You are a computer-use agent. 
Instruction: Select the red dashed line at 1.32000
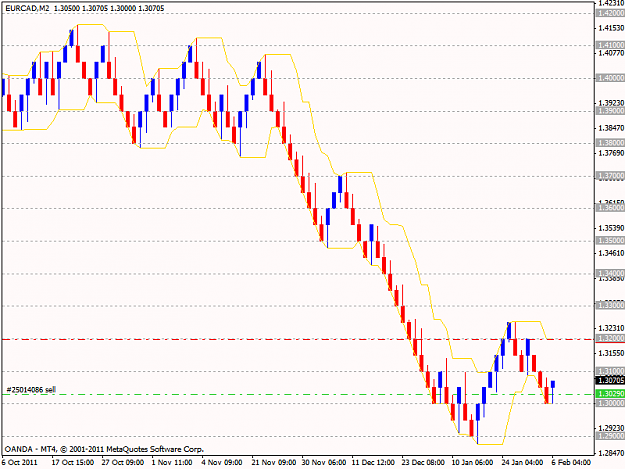pyautogui.click(x=298, y=339)
